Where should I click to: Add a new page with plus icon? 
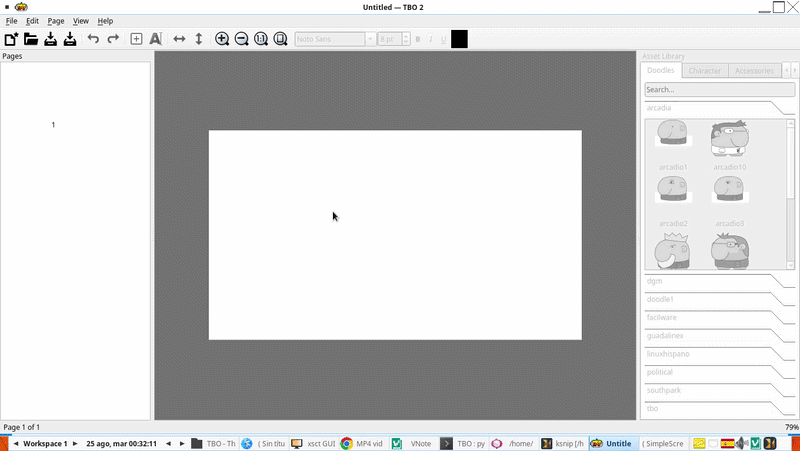[x=136, y=39]
